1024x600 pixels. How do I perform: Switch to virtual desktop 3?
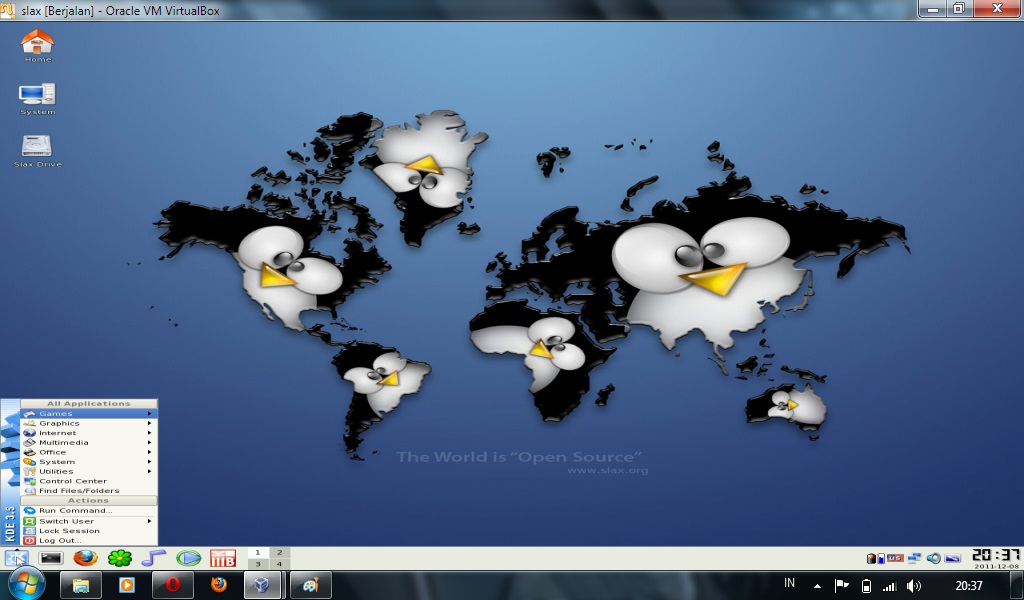(257, 563)
